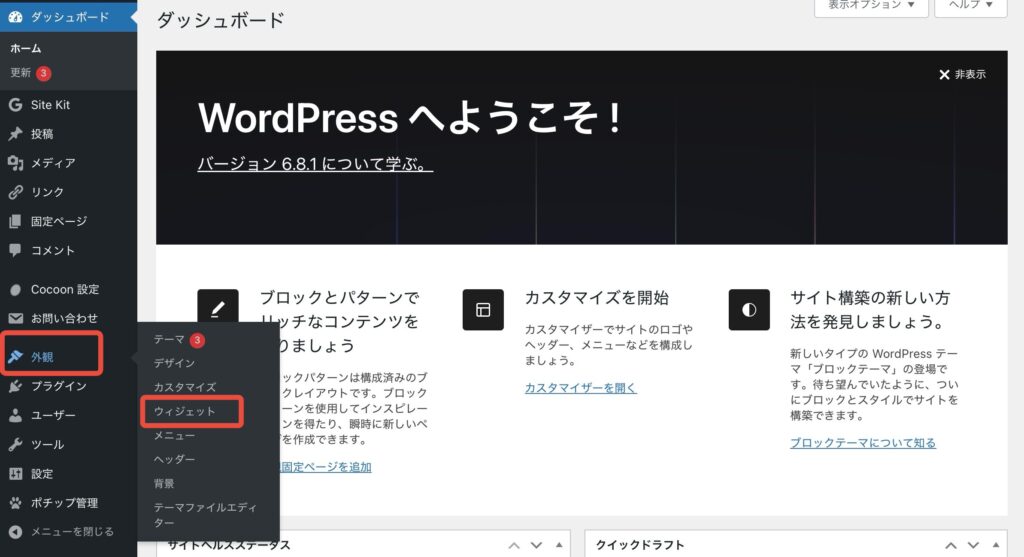The width and height of the screenshot is (1024, 557).
Task: Select カスタマイズ in submenu
Action: pos(185,387)
